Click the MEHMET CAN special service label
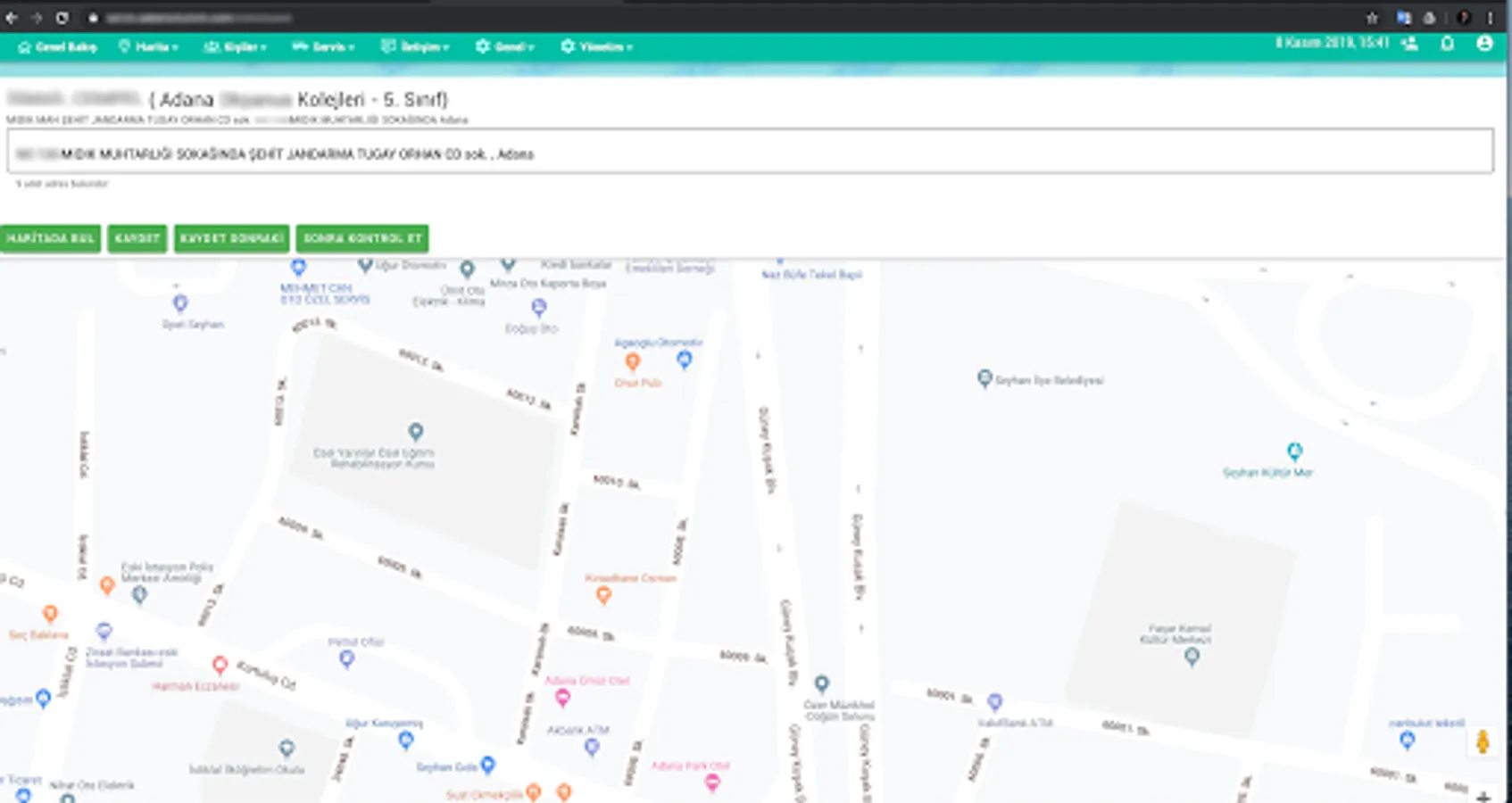Viewport: 1512px width, 803px height. [x=324, y=294]
